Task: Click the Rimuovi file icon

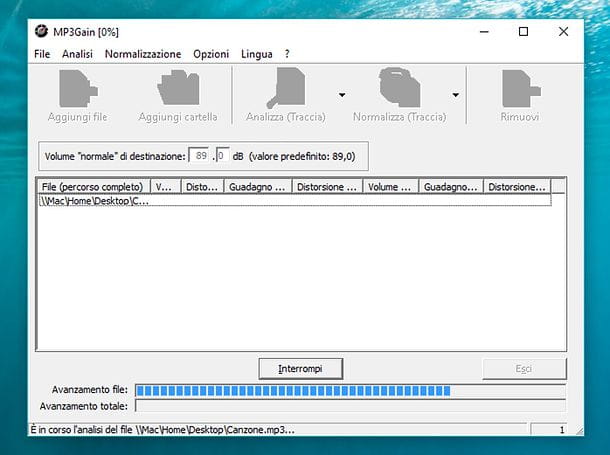Action: 521,89
